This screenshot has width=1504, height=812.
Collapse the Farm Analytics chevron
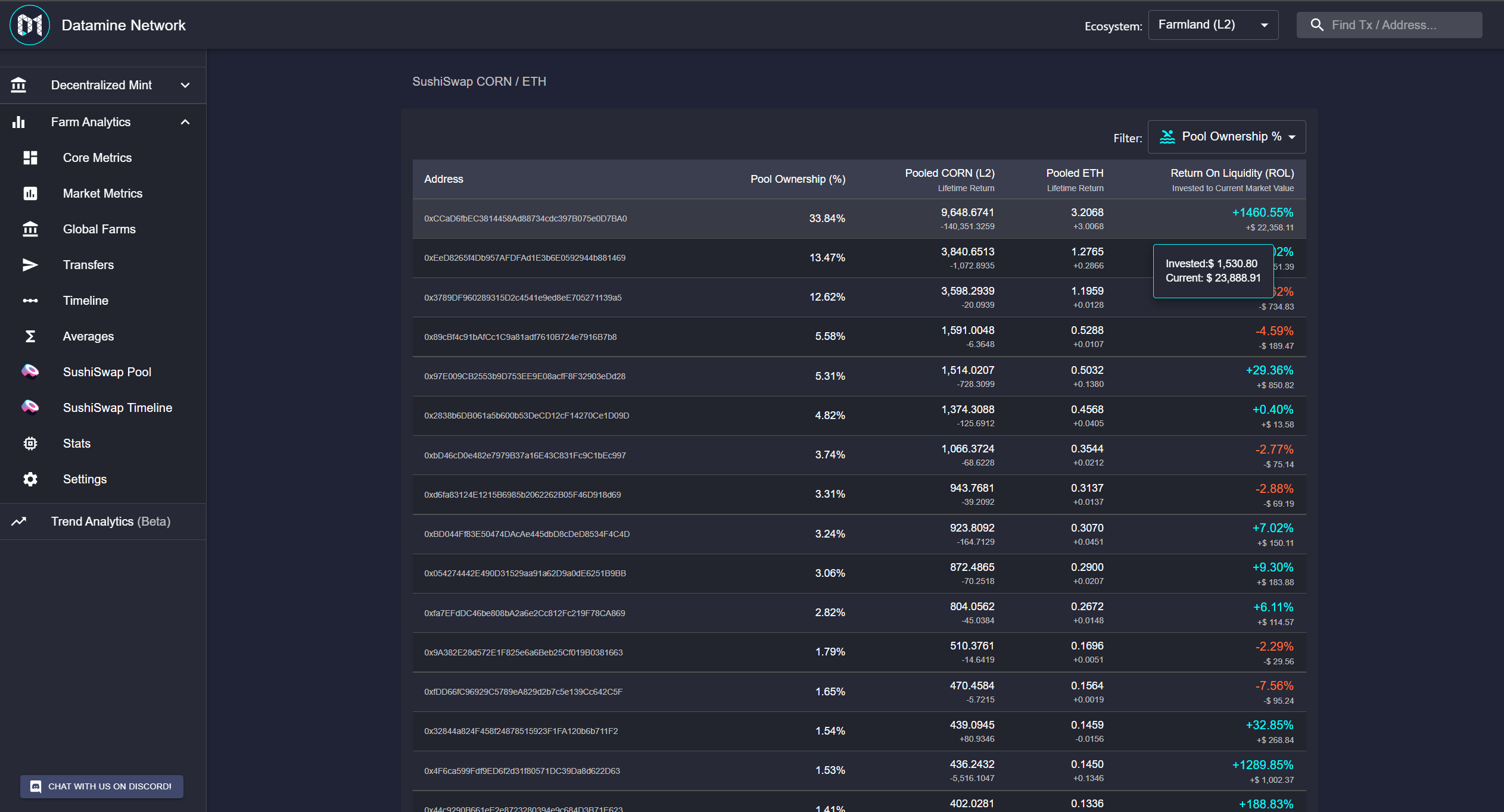click(185, 122)
